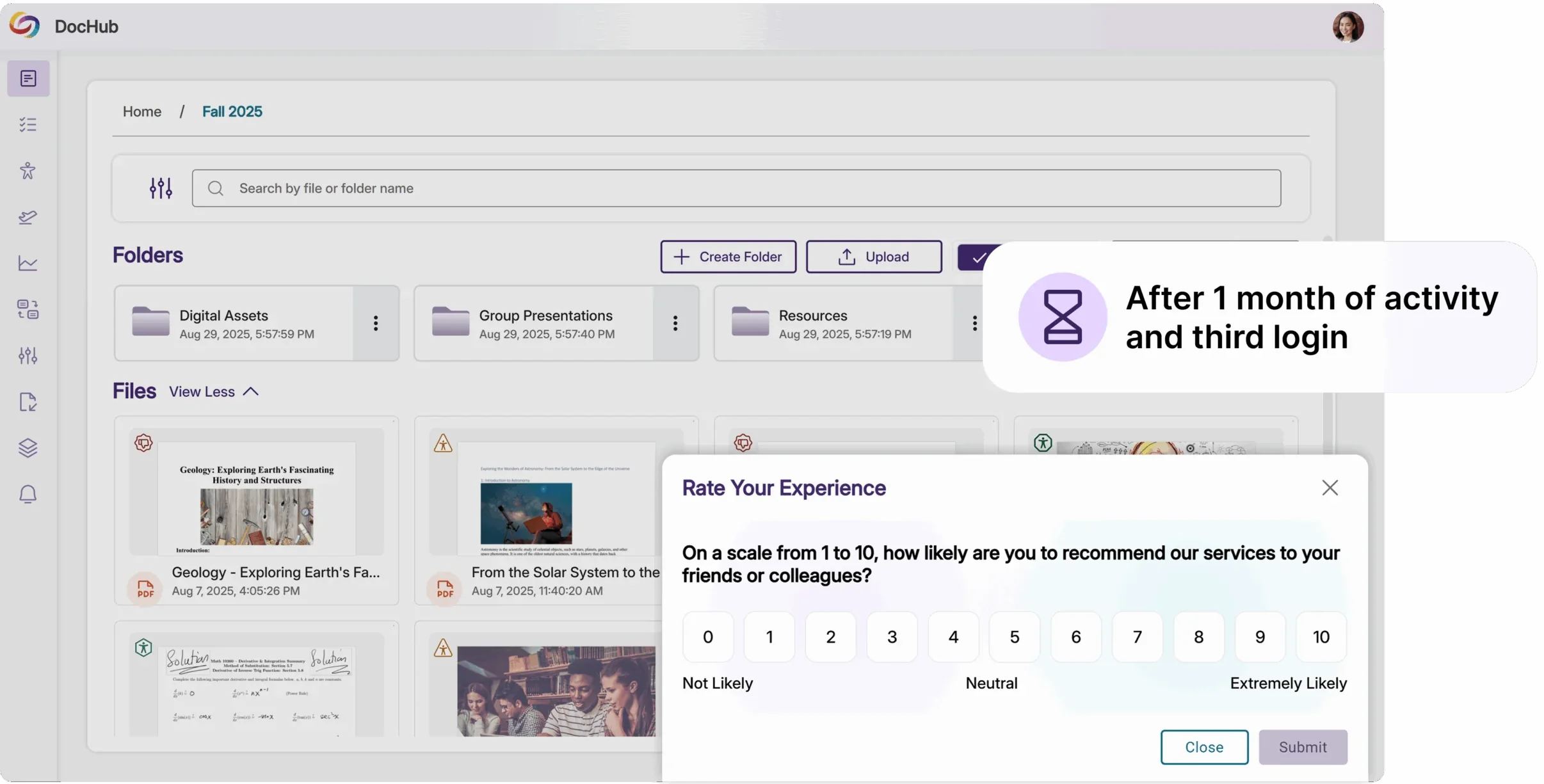Screen dimensions: 1544x784
Task: Open Group Presentations folder three-dot menu
Action: 675,323
